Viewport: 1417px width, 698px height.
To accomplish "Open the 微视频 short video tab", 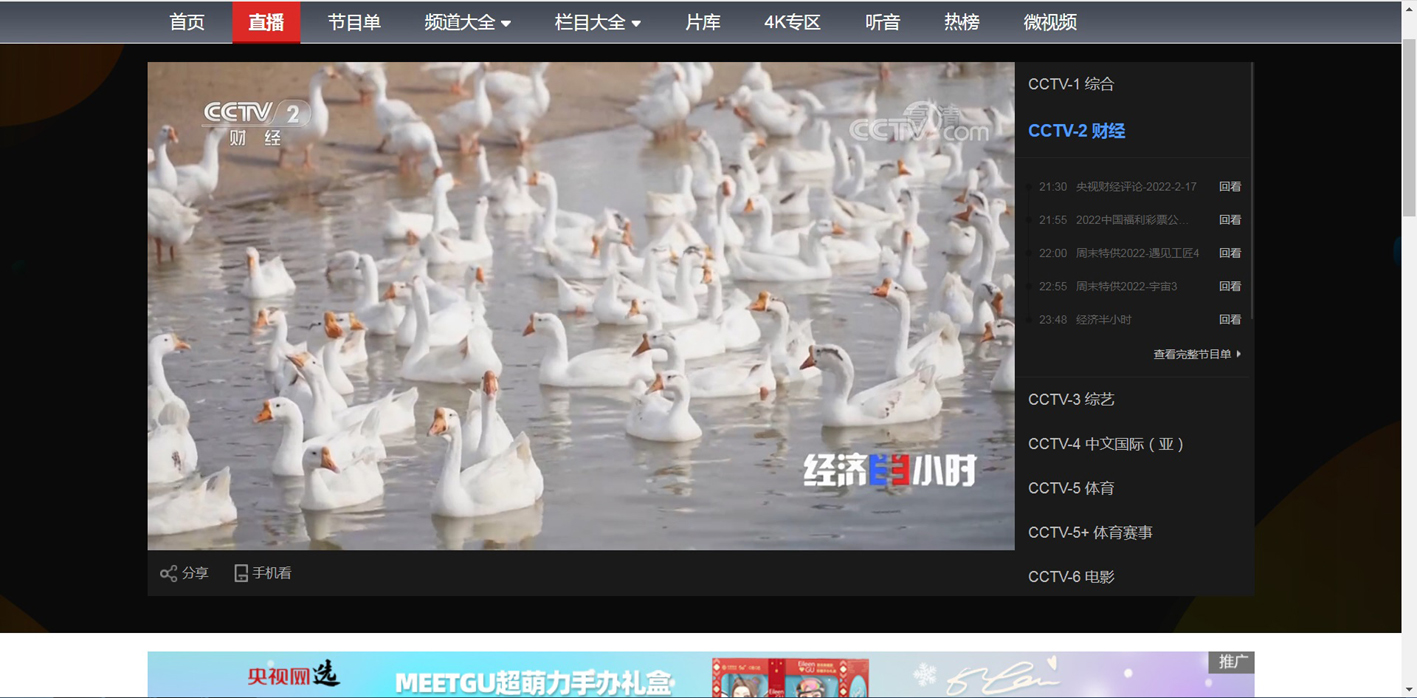I will [x=1050, y=22].
